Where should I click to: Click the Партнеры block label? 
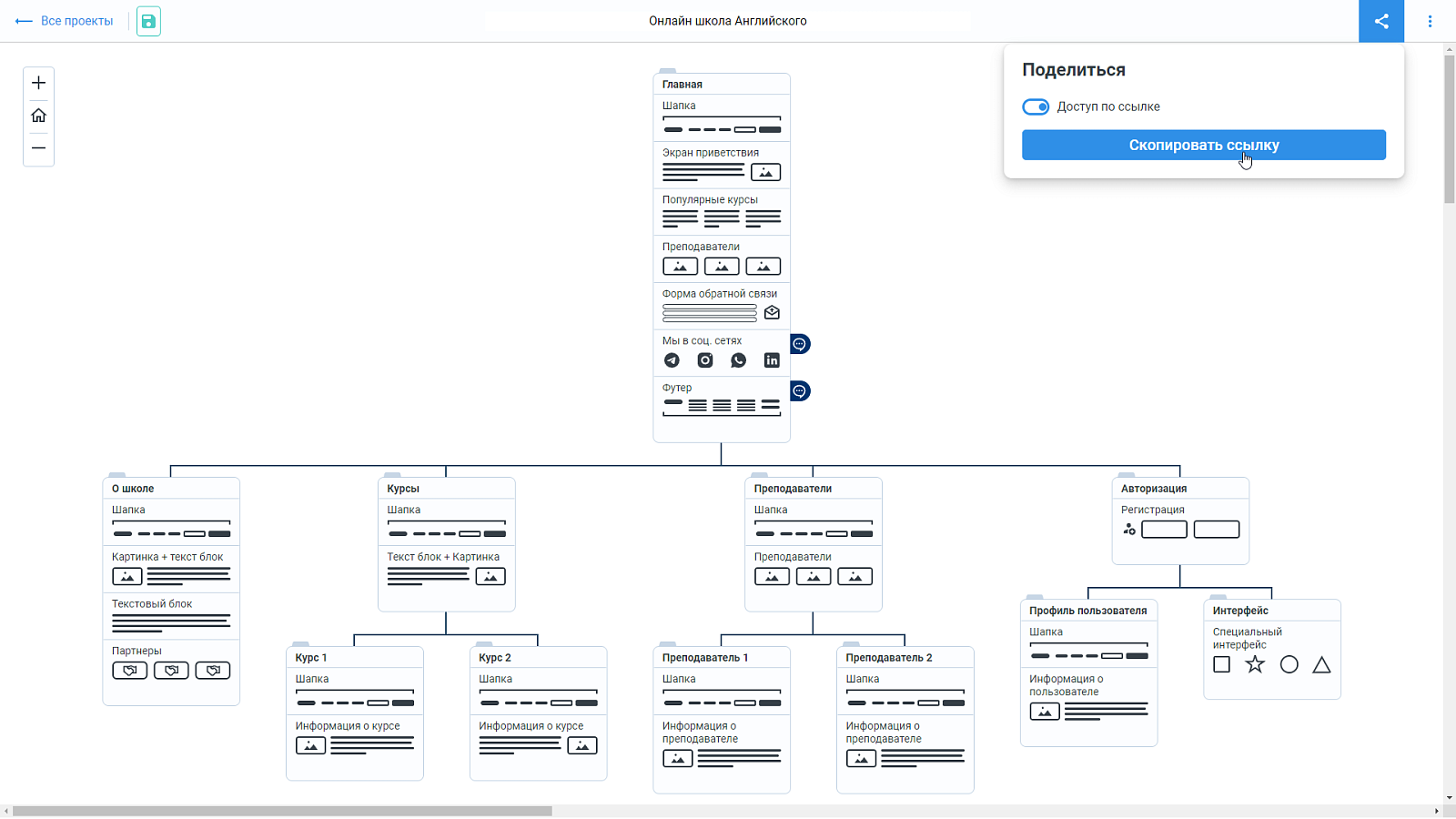(x=136, y=651)
